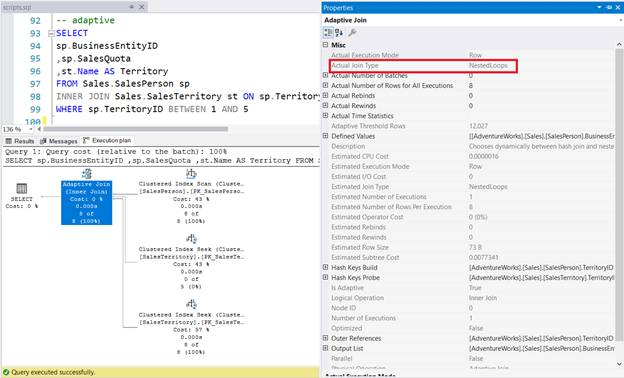The image size is (624, 378).
Task: Click the 12.027 threshold value cell
Action: click(478, 126)
